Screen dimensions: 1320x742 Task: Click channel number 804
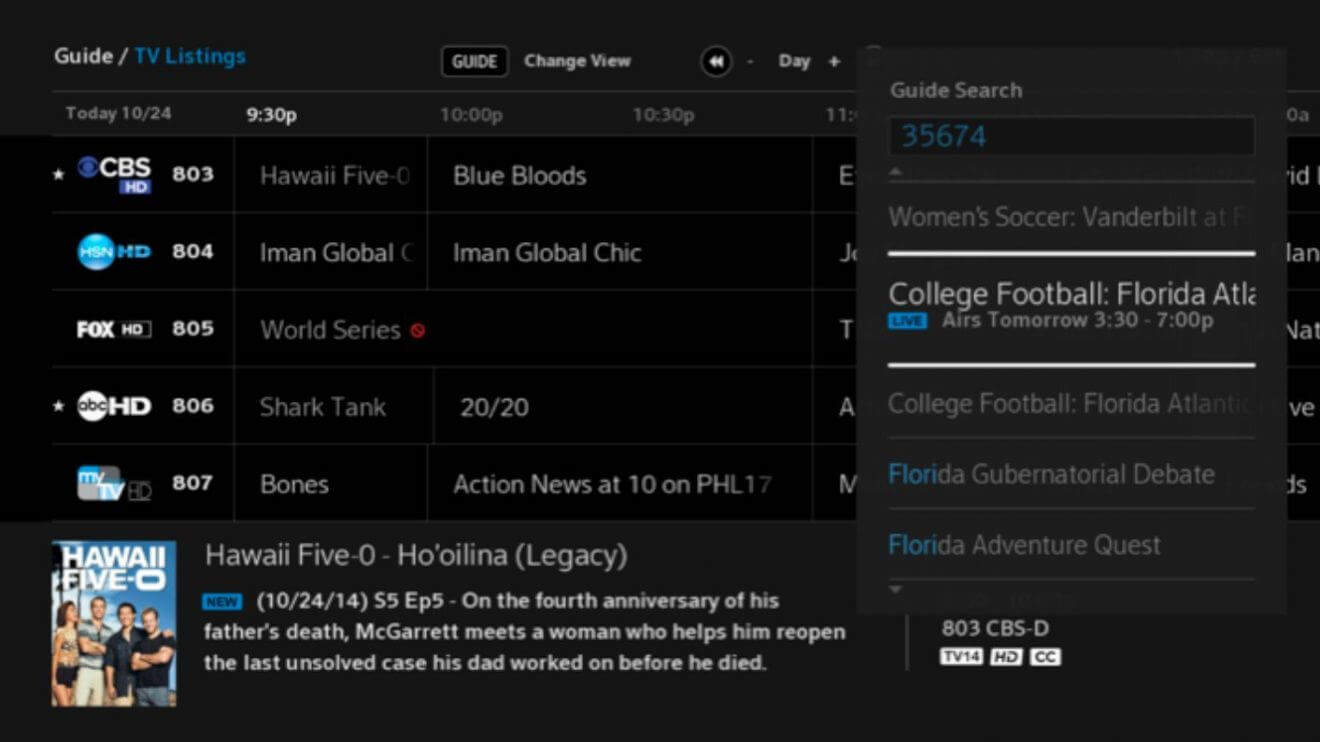193,251
